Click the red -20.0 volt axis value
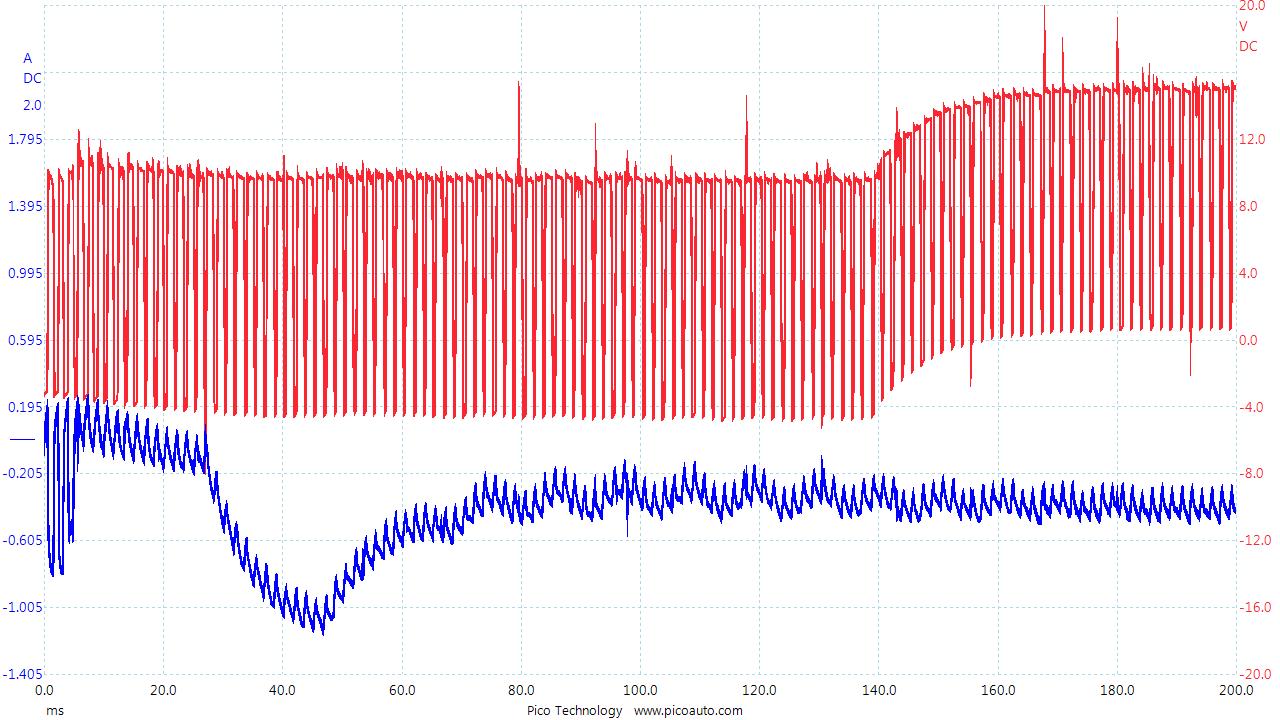Screen dimensions: 1280x720 pyautogui.click(x=1255, y=674)
